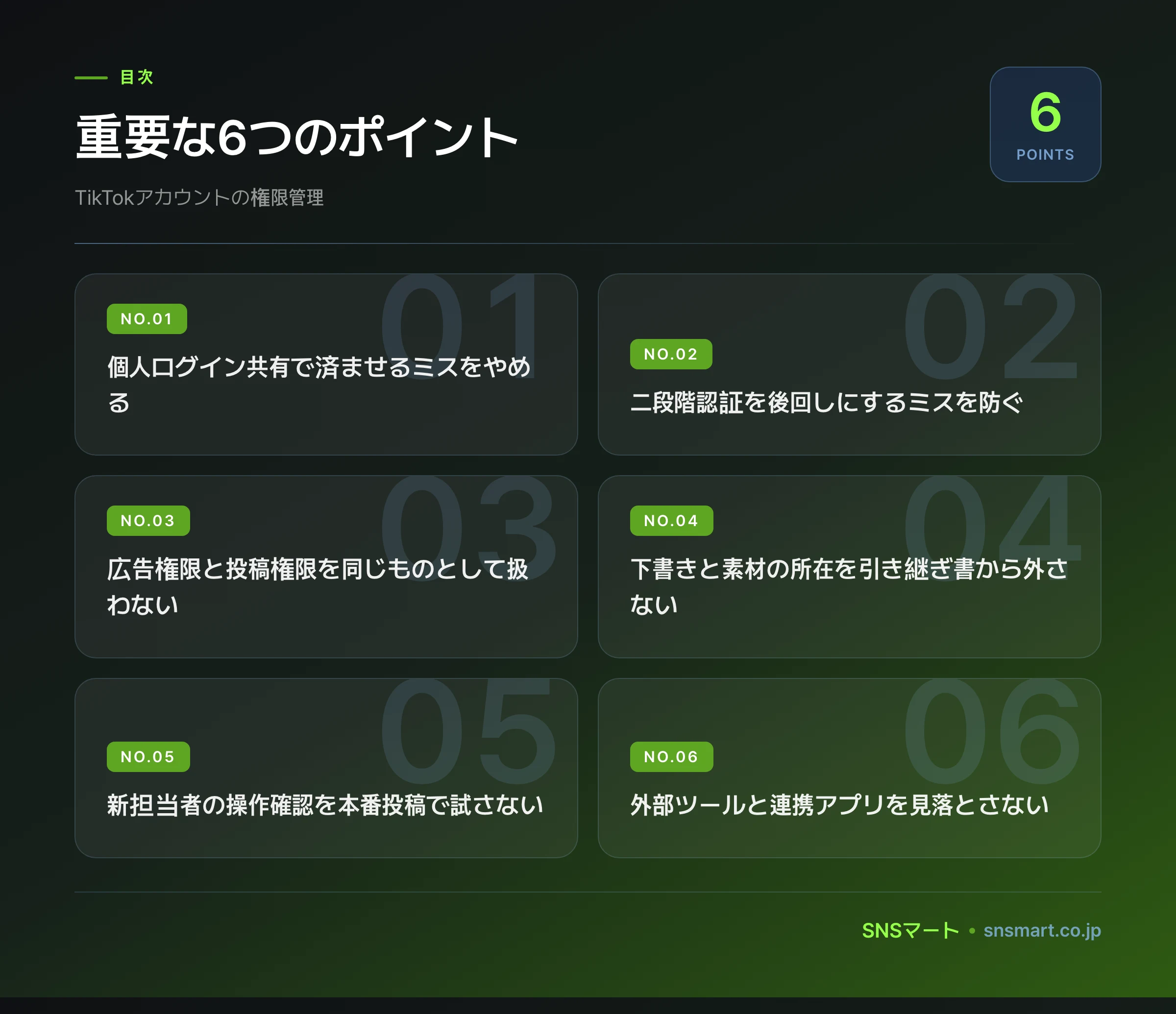1176x1014 pixels.
Task: Click the NO.04 green label
Action: coord(671,520)
